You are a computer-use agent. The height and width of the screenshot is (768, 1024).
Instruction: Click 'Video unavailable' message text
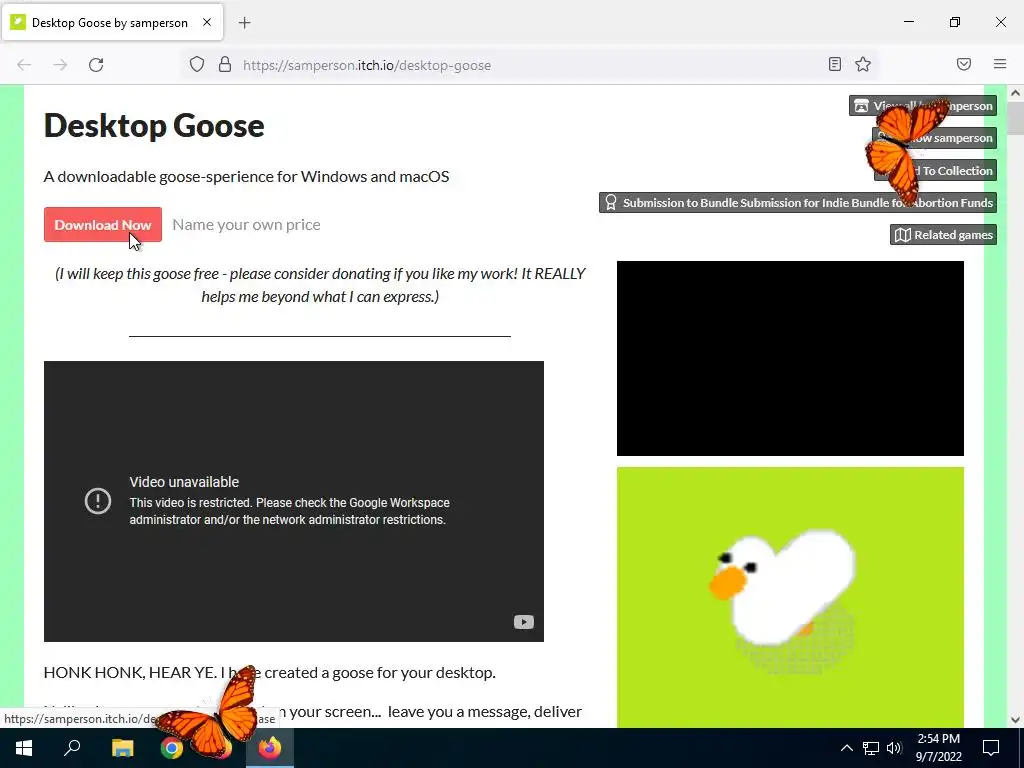(x=184, y=482)
